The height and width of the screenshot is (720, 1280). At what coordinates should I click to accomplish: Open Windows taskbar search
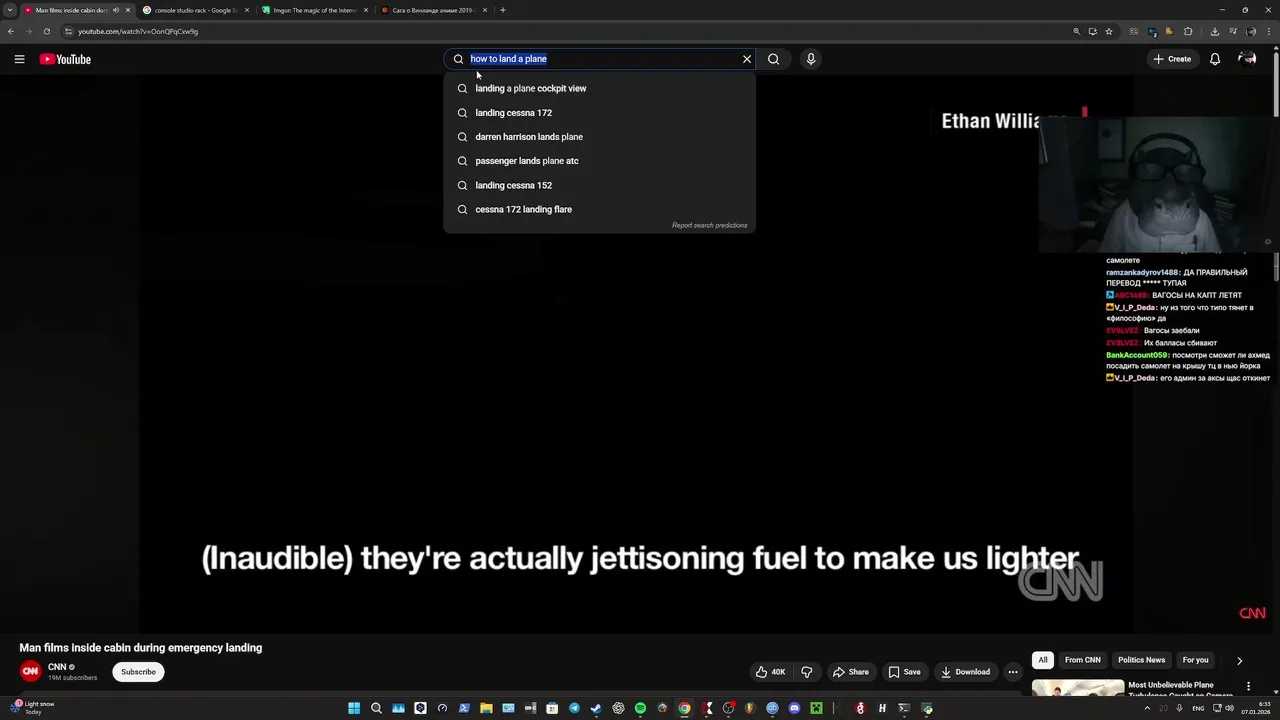click(x=376, y=708)
